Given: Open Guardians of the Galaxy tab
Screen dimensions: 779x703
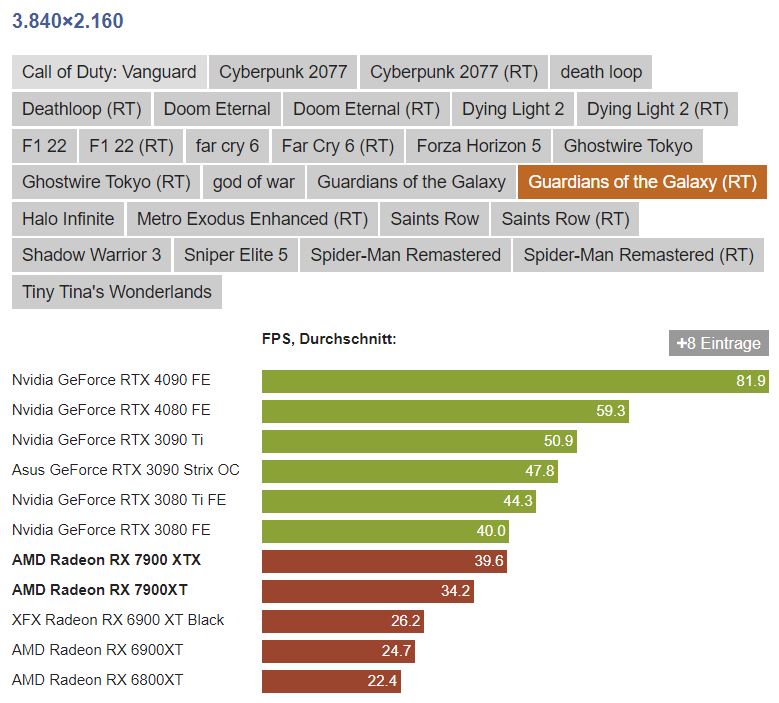Looking at the screenshot, I should coord(411,182).
